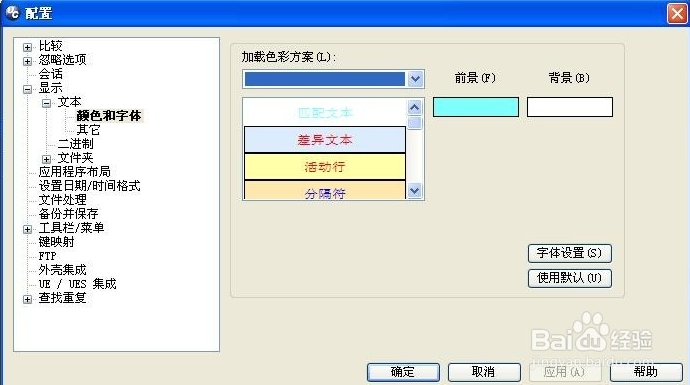
Task: Open help via 帮助 button
Action: 646,372
